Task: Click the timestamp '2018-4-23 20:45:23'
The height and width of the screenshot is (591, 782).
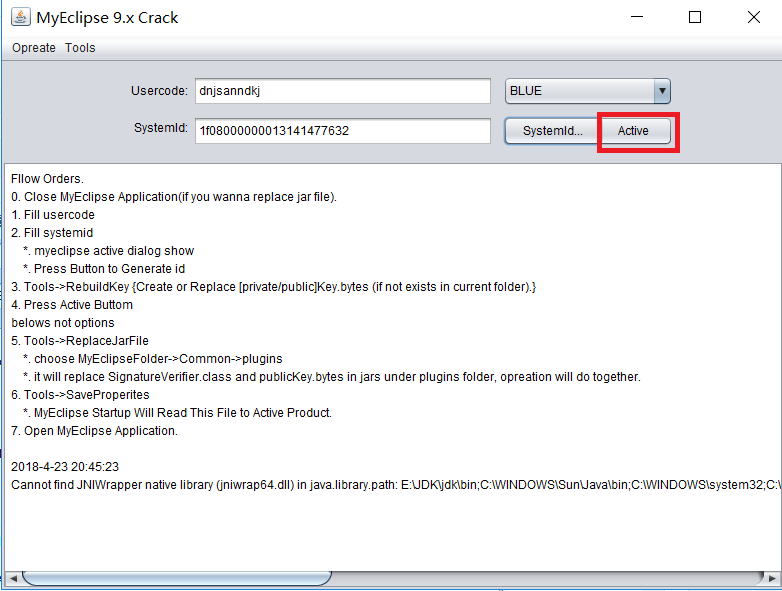Action: click(65, 467)
